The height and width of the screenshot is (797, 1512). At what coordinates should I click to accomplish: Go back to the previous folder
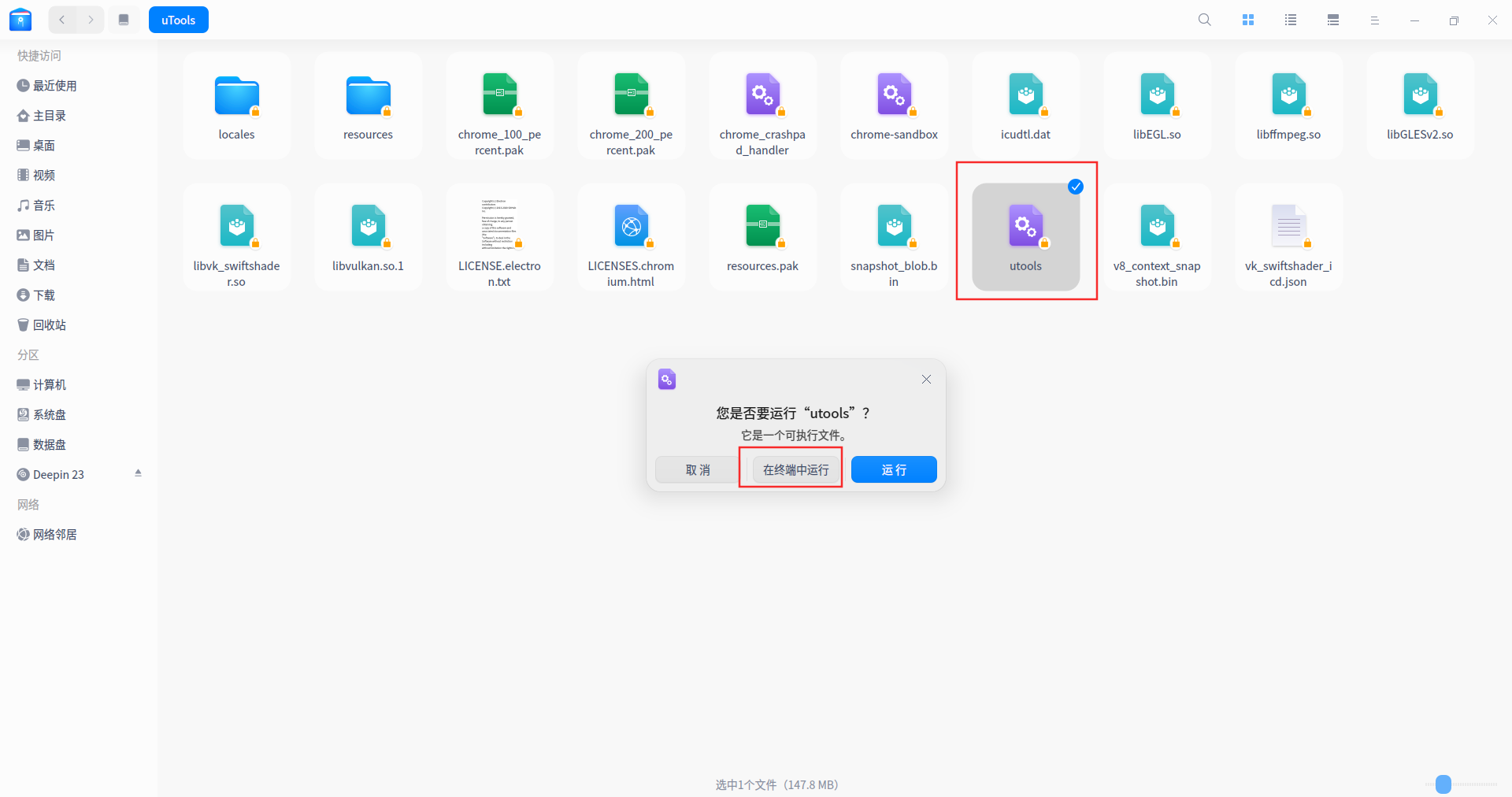click(62, 20)
